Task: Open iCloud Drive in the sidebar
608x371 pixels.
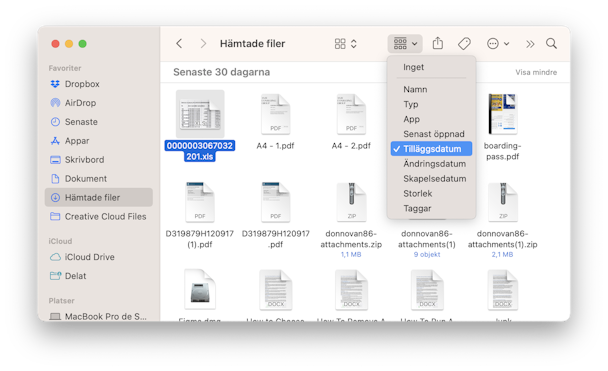Action: tap(98, 257)
